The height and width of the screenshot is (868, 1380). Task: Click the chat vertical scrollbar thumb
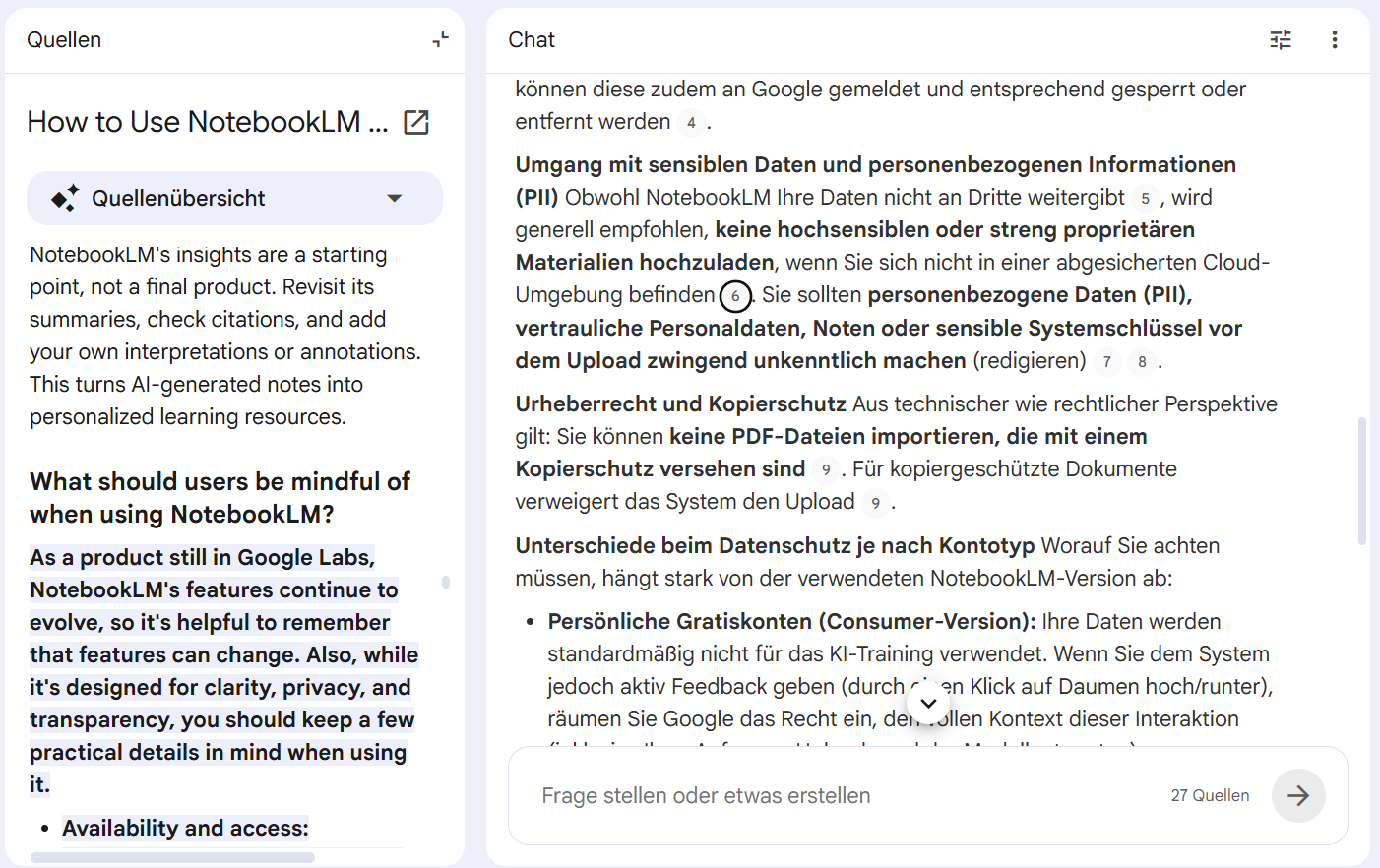1362,481
